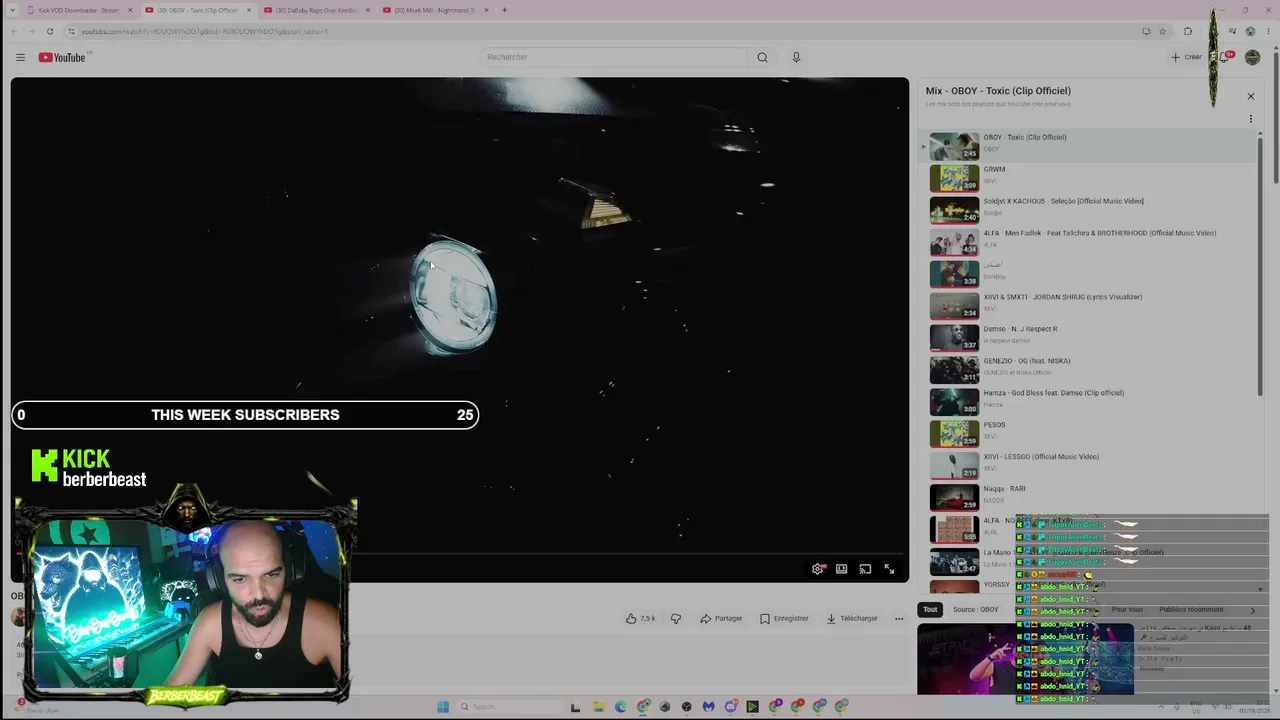Viewport: 1280px width, 720px height.
Task: Cast the video to another screen
Action: tap(865, 569)
